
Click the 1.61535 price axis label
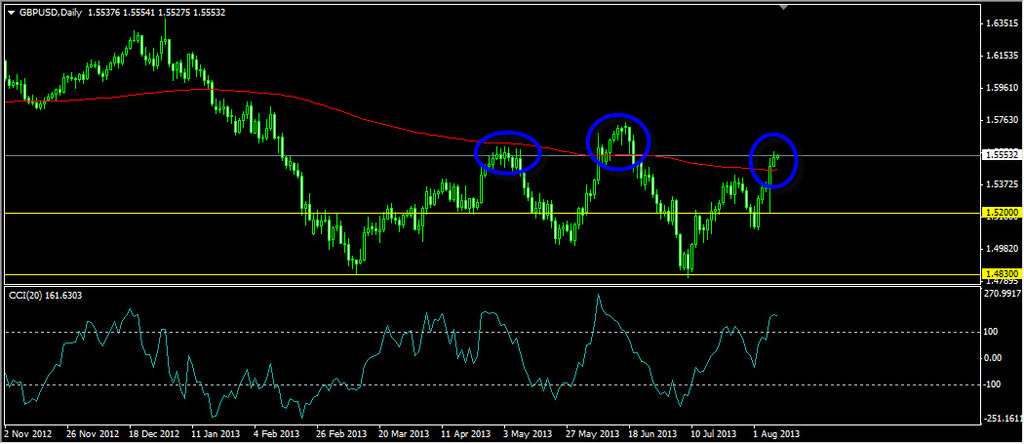point(1004,56)
